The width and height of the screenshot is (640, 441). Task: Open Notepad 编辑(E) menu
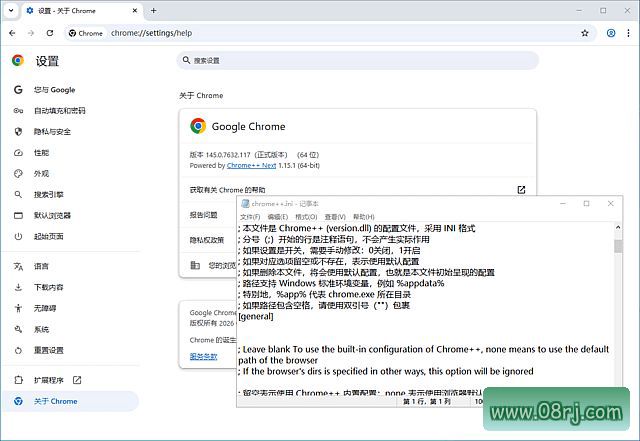(x=278, y=217)
